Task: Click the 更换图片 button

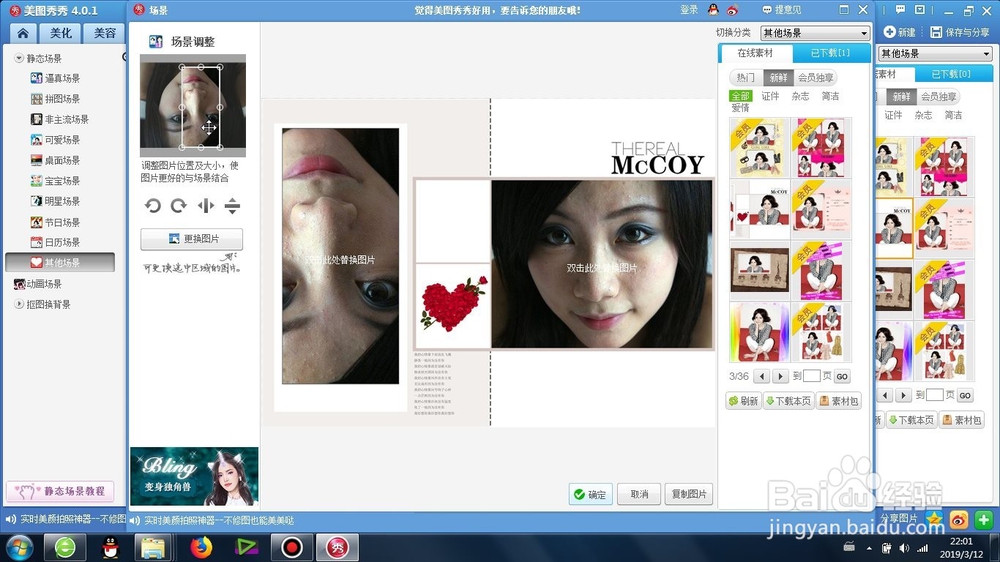Action: coord(191,239)
